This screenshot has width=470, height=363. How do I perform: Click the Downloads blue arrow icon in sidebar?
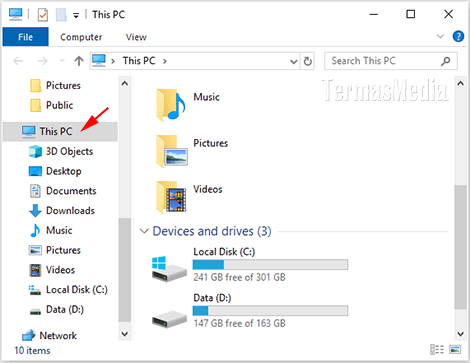pyautogui.click(x=35, y=211)
